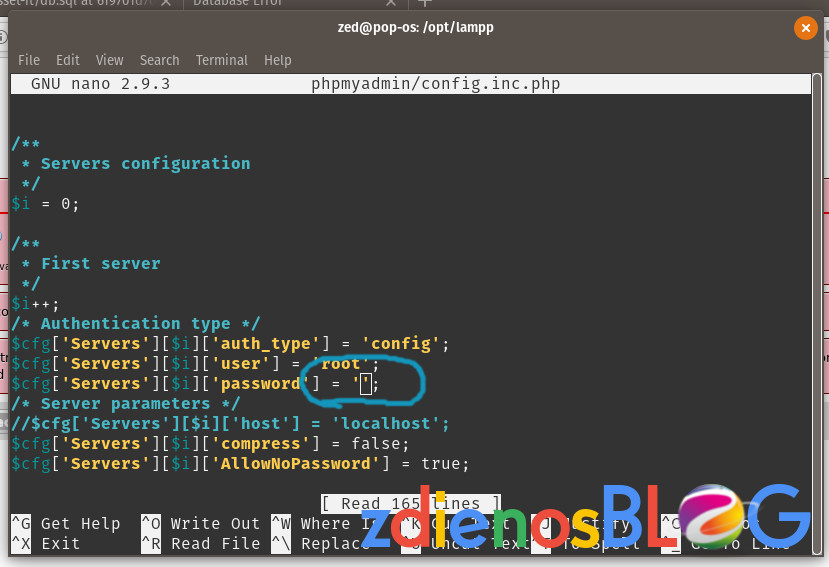Click the 'password' key text

pyautogui.click(x=261, y=384)
